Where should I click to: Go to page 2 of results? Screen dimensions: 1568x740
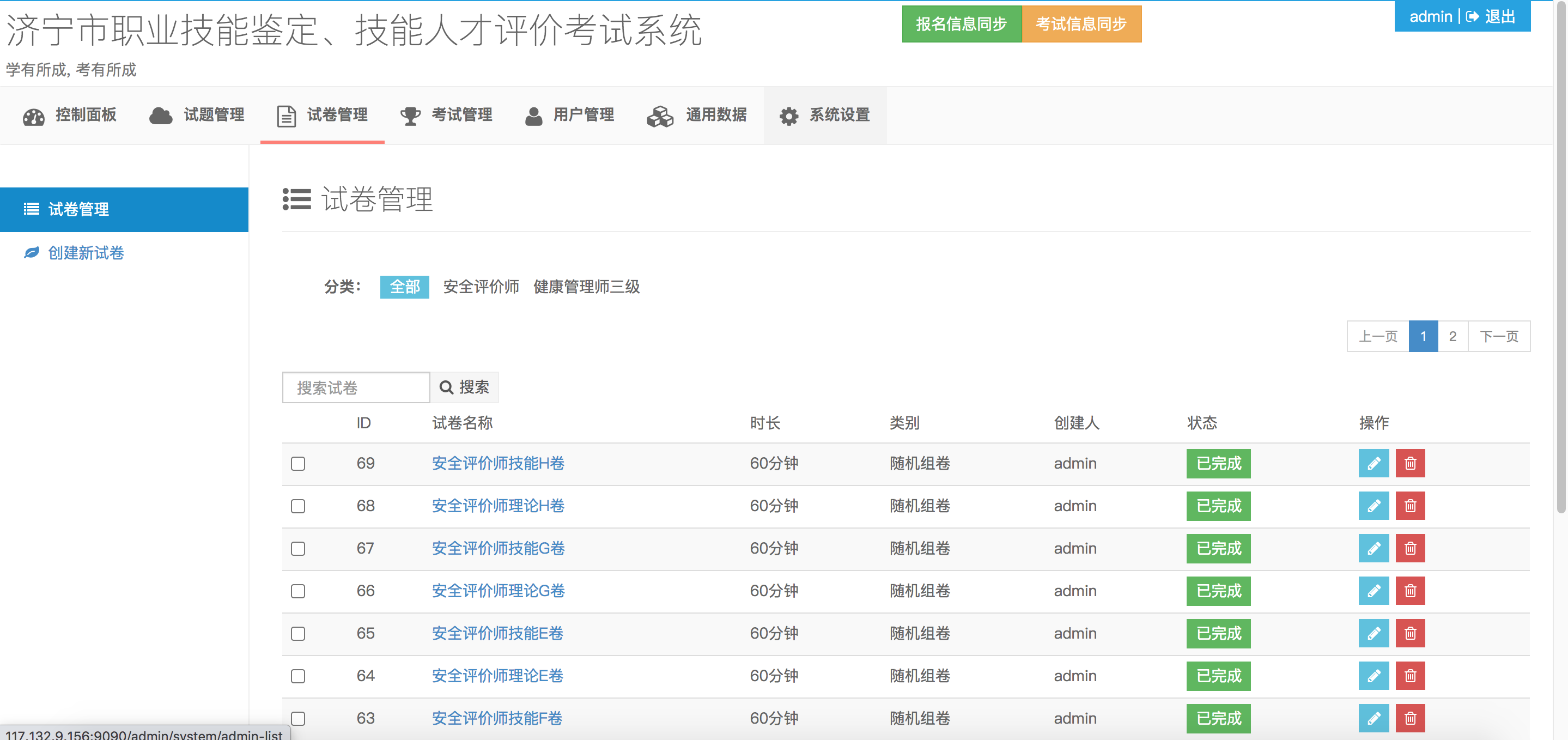point(1453,336)
